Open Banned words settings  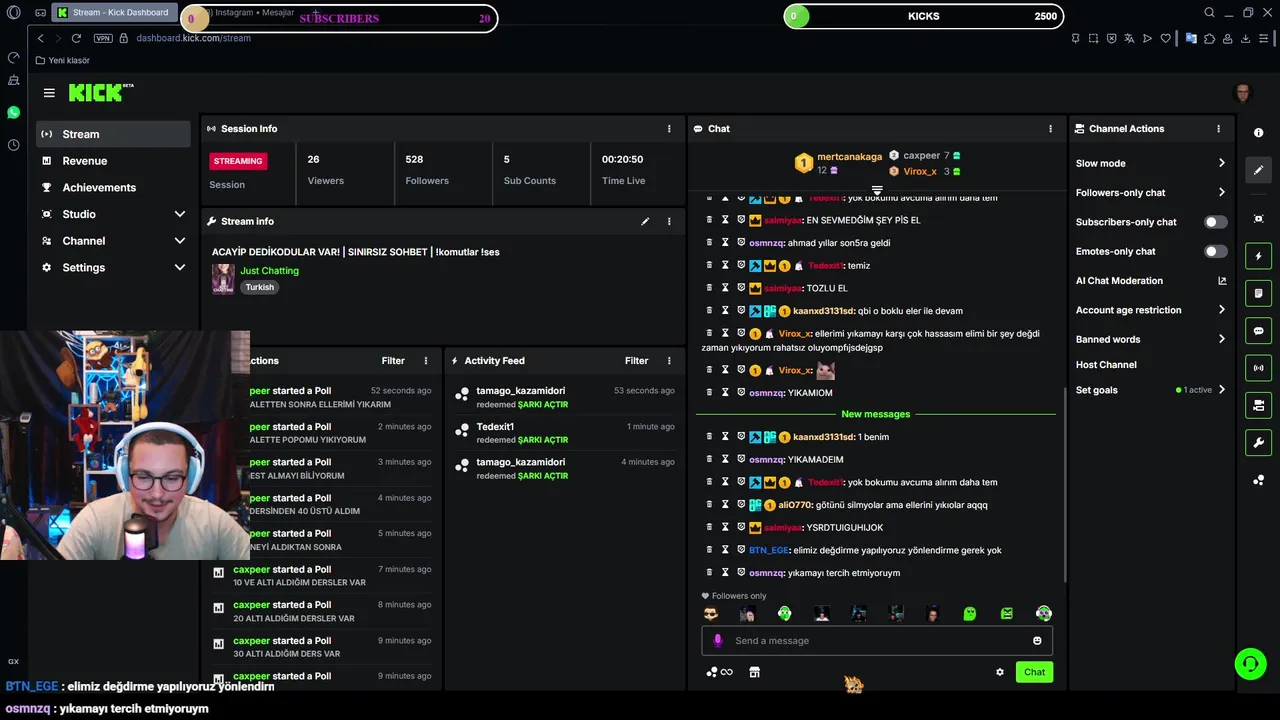[x=1150, y=339]
